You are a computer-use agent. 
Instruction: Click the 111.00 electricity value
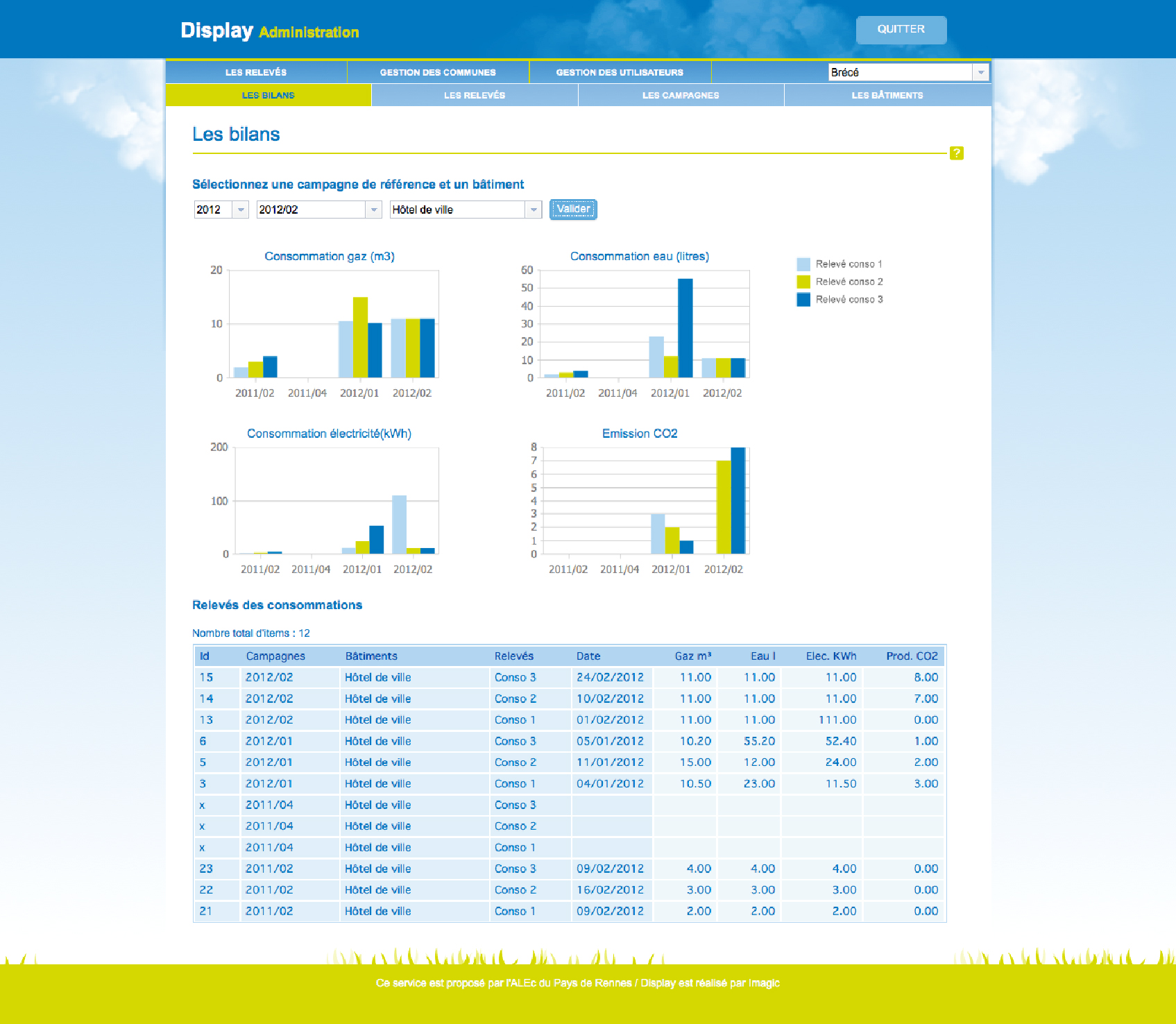coord(838,720)
